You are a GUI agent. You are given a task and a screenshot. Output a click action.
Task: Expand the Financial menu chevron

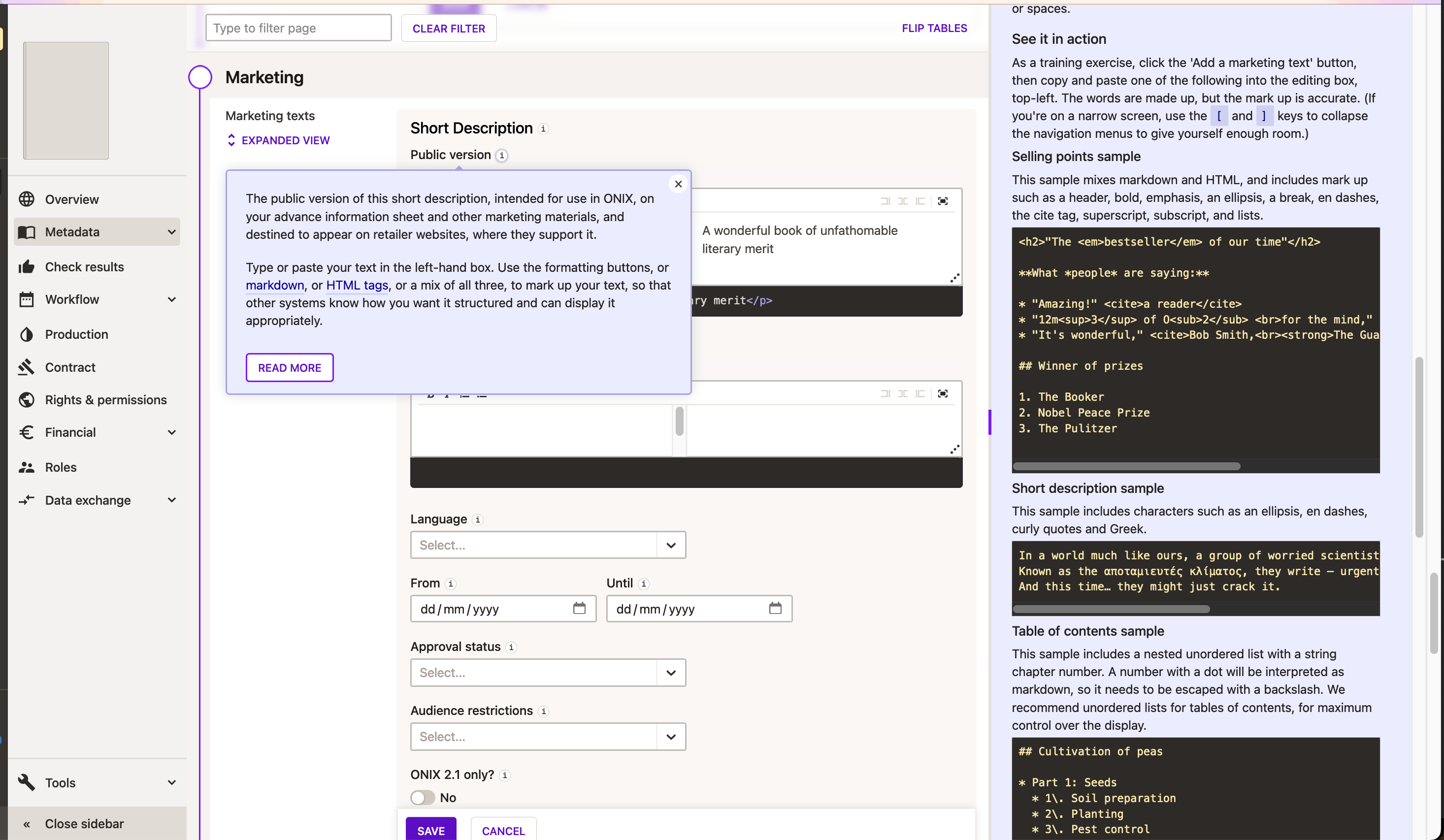tap(171, 432)
